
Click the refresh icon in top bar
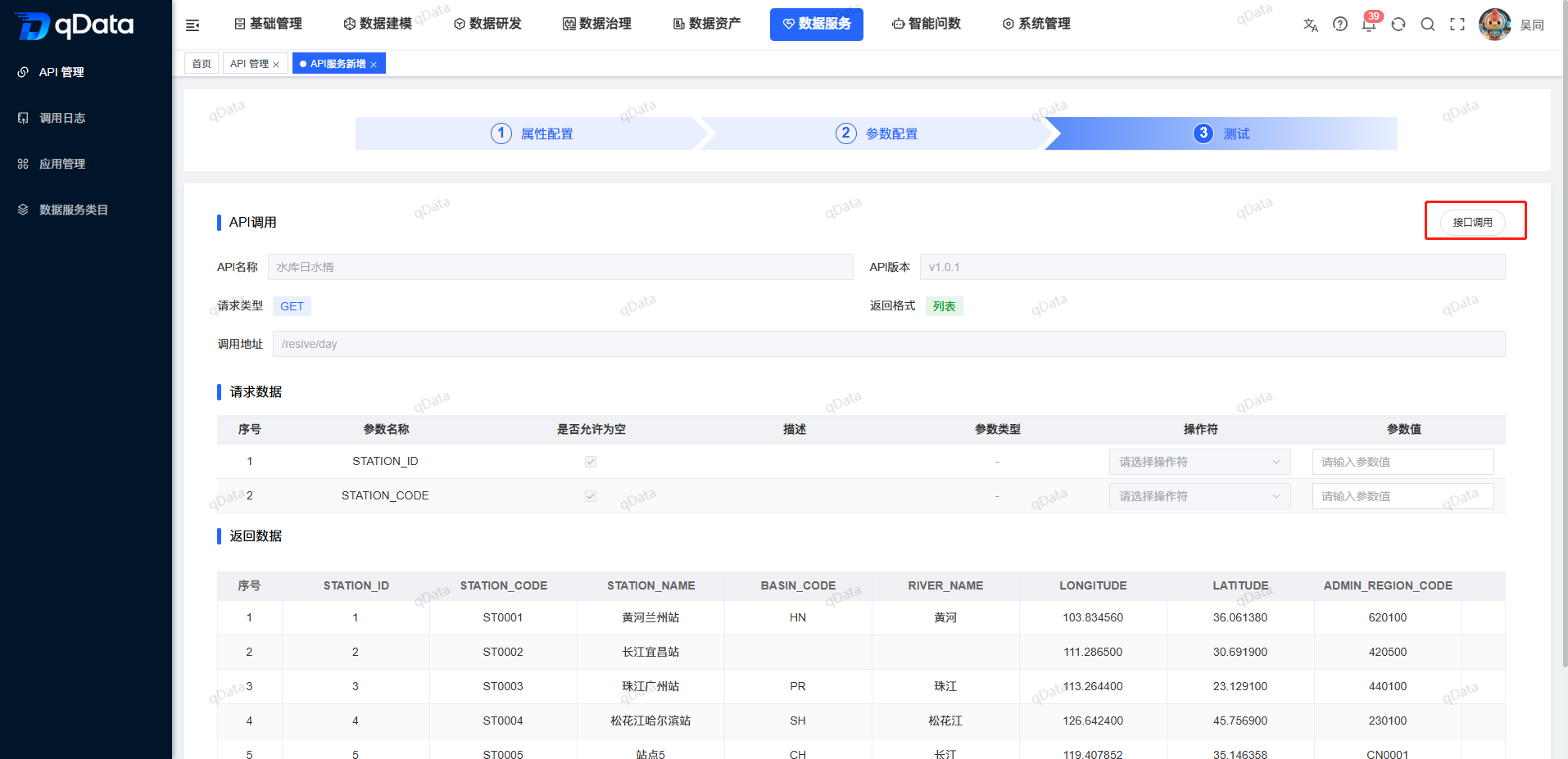(x=1398, y=25)
